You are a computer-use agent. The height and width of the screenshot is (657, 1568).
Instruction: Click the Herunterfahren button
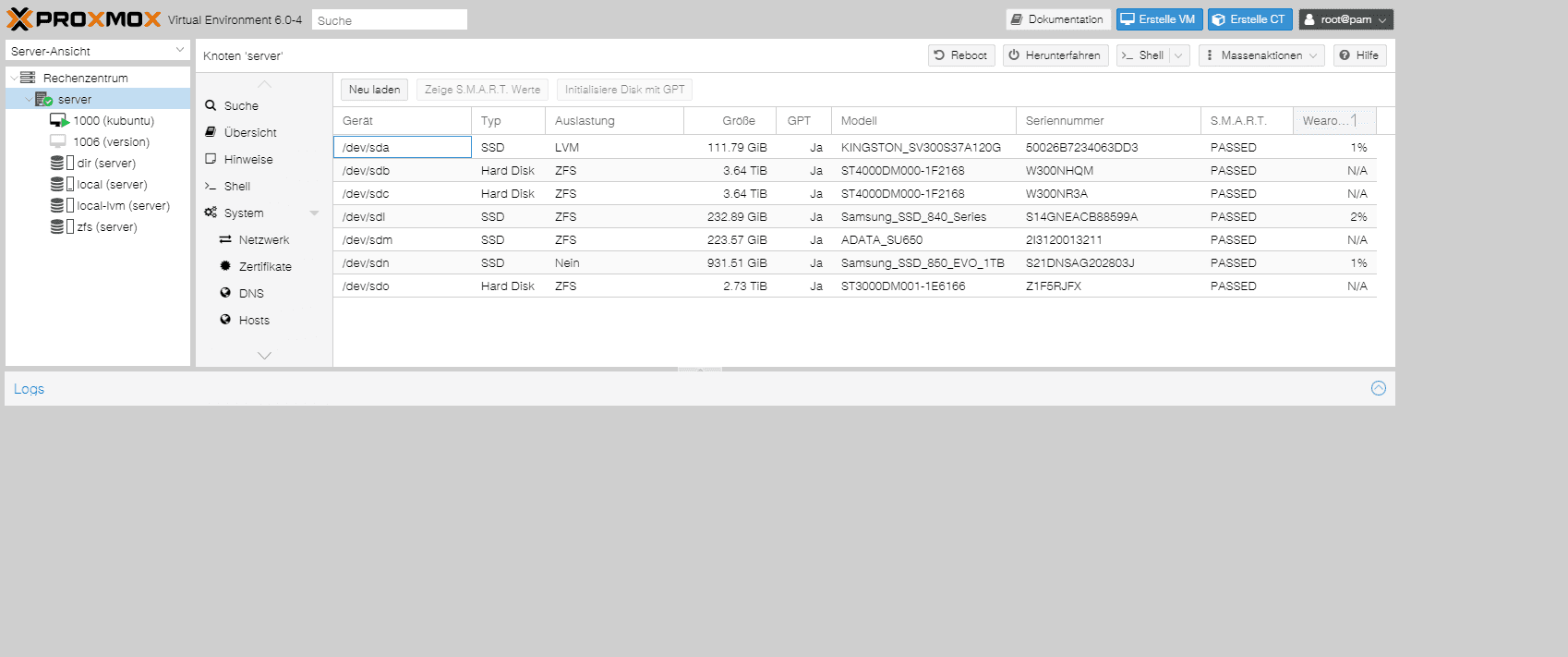tap(1055, 55)
